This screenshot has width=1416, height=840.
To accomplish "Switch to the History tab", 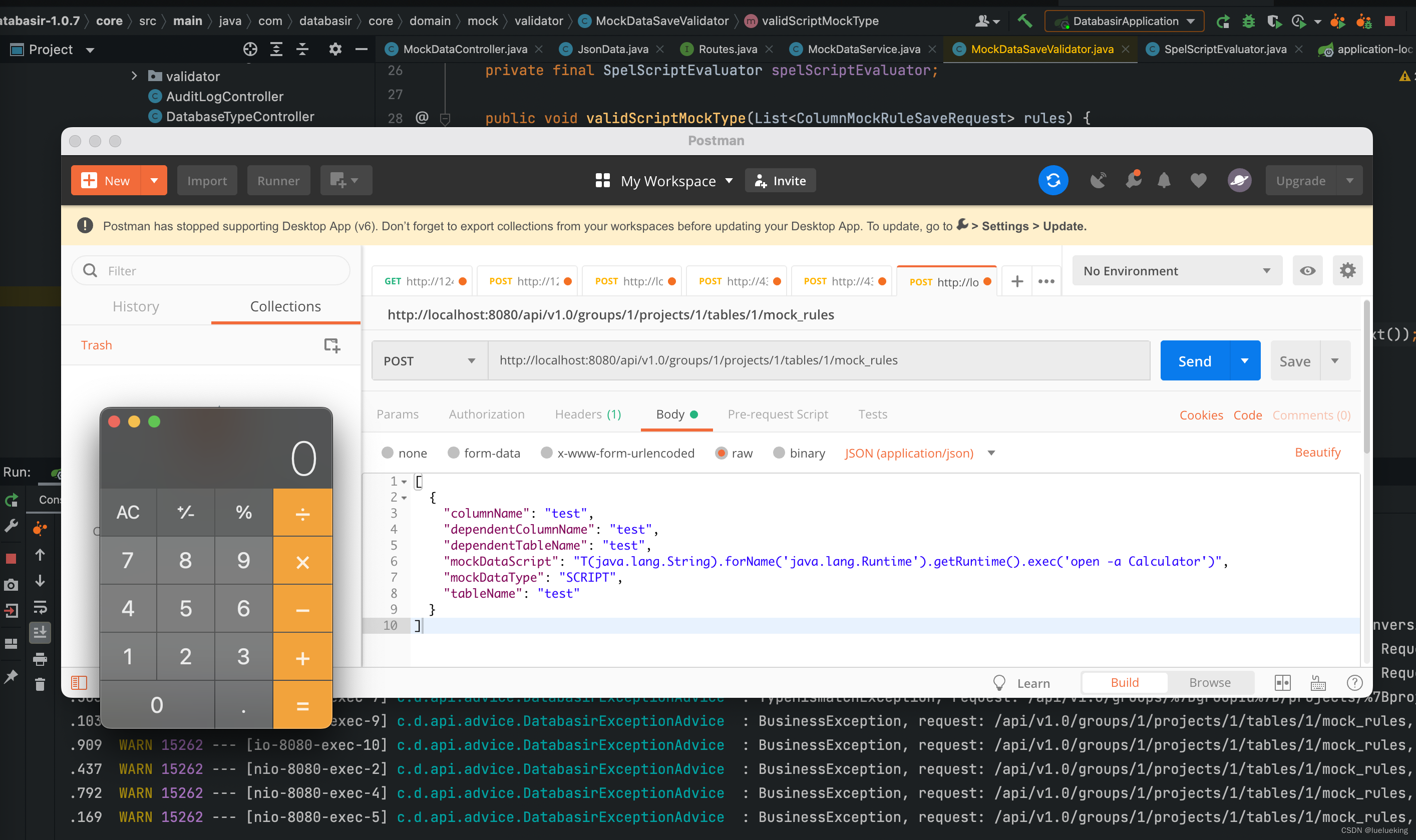I will [x=136, y=306].
